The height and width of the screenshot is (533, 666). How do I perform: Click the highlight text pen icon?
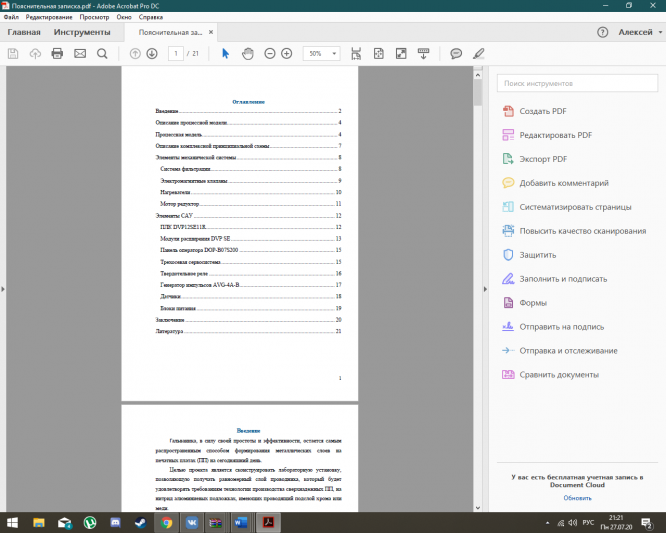click(480, 53)
